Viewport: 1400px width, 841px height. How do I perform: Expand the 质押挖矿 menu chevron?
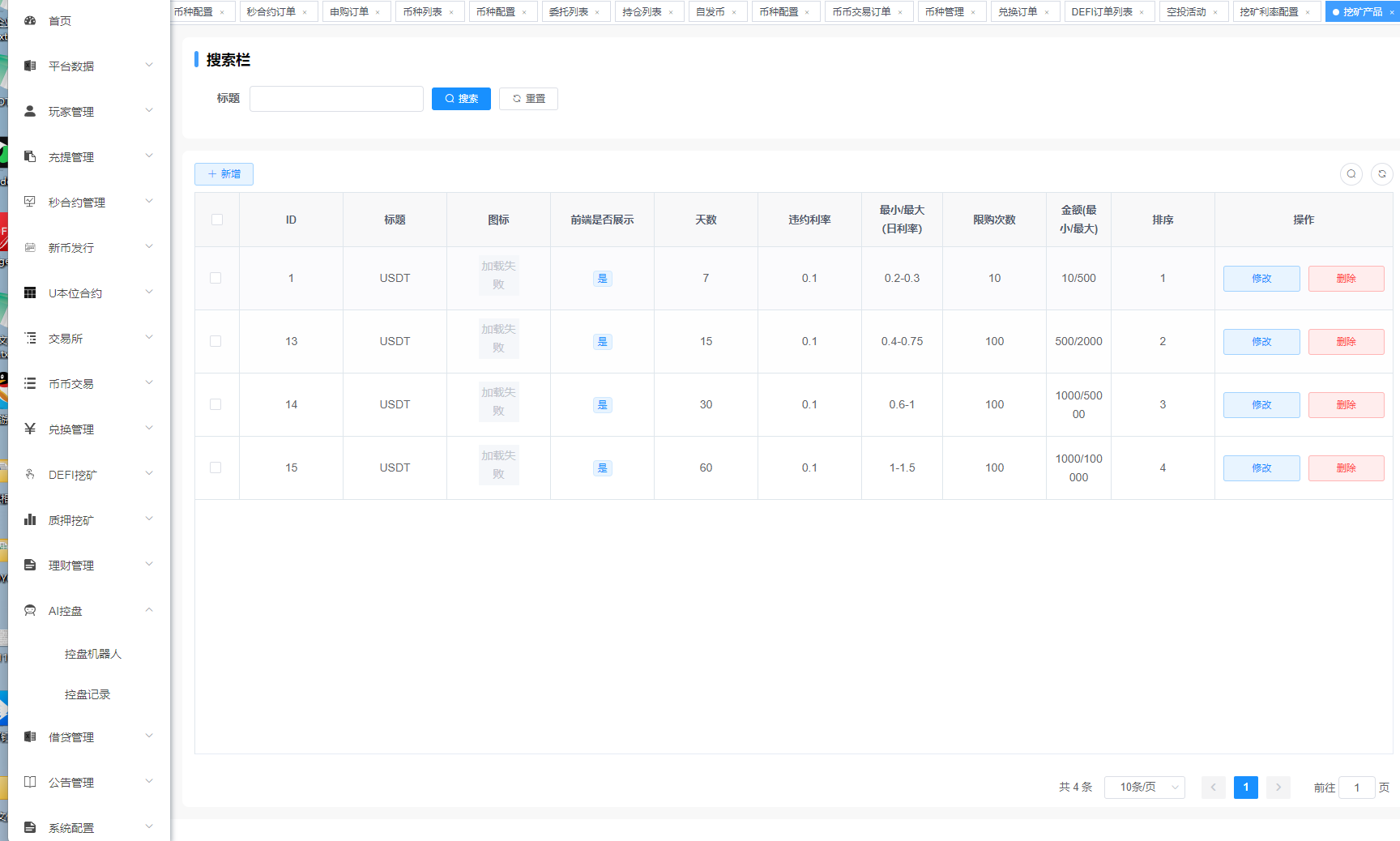(x=149, y=519)
